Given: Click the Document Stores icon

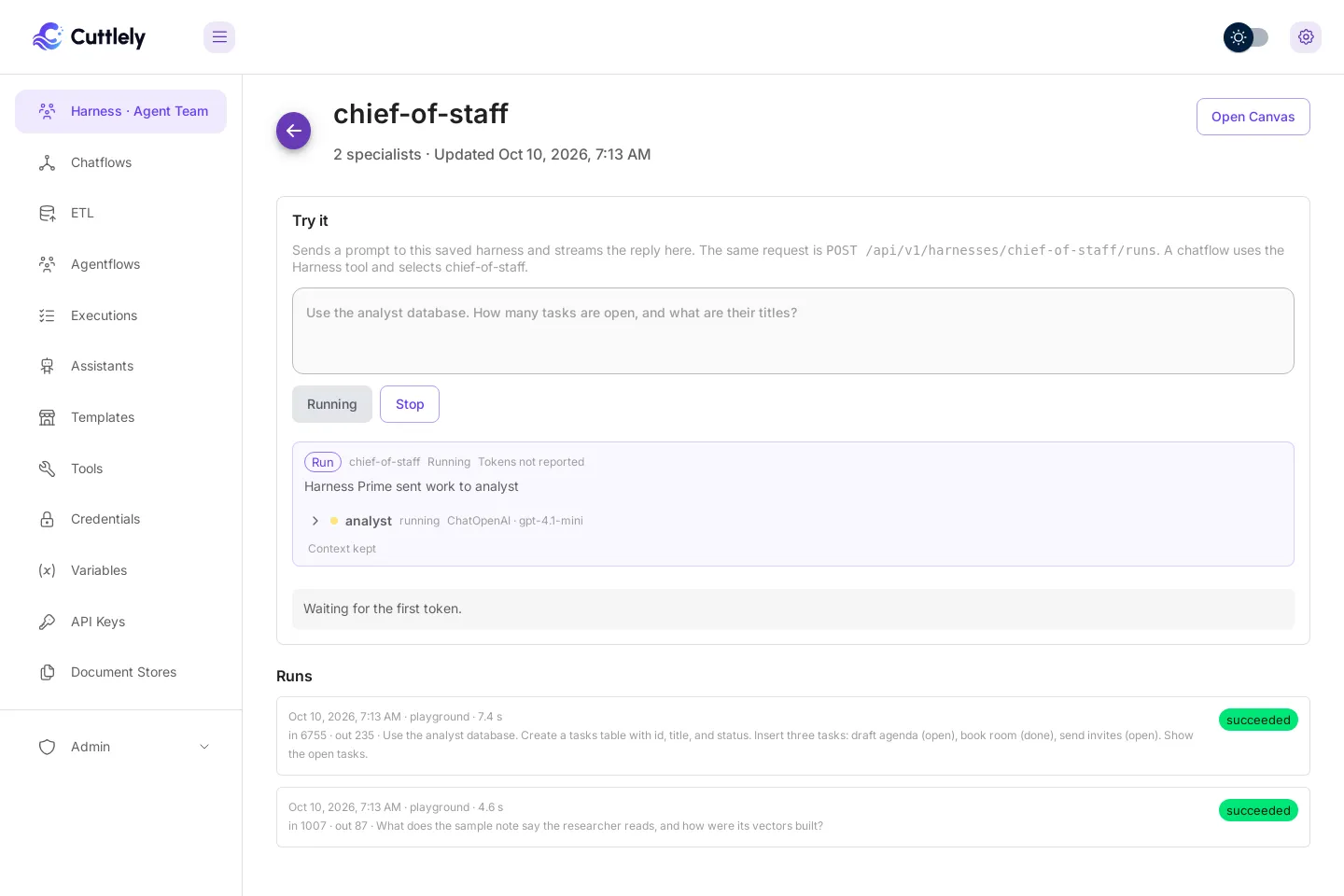Looking at the screenshot, I should (x=47, y=672).
